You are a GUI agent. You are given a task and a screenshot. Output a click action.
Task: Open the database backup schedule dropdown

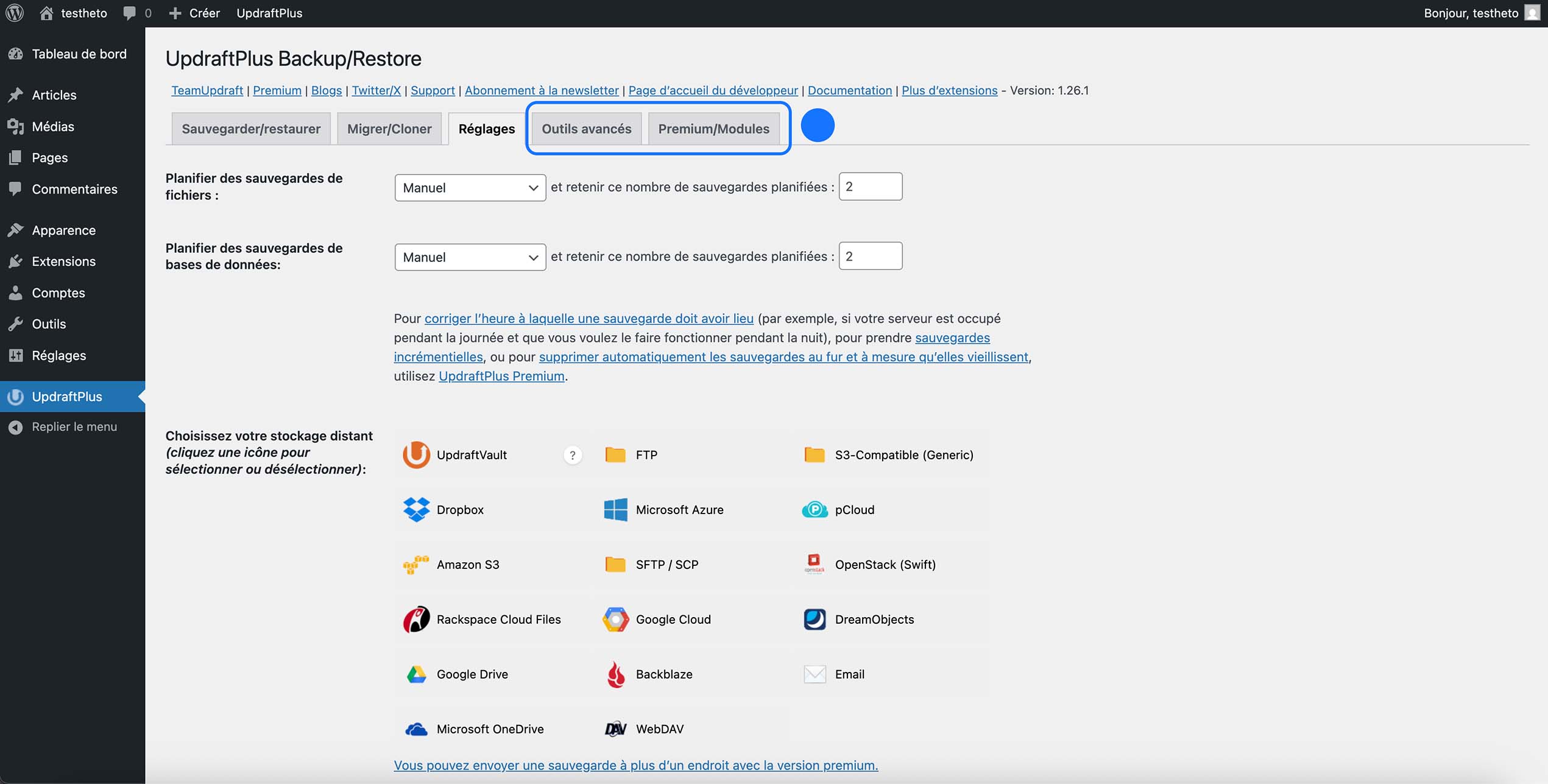(x=470, y=256)
